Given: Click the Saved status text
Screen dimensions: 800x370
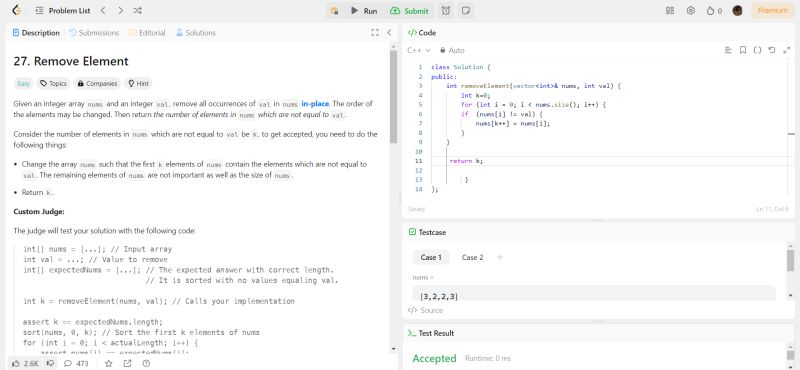Looking at the screenshot, I should (416, 209).
